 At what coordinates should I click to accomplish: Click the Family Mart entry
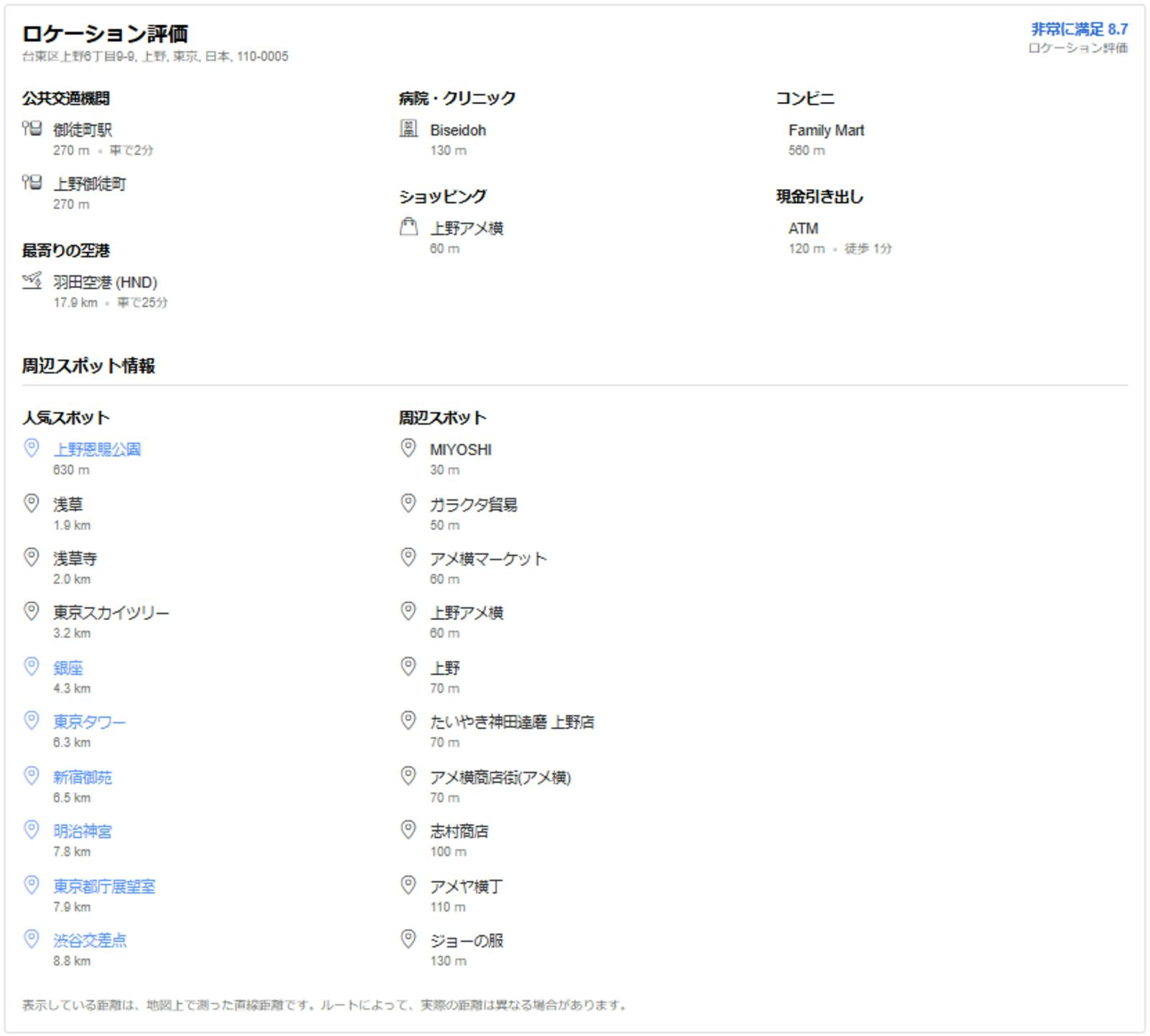(x=827, y=130)
